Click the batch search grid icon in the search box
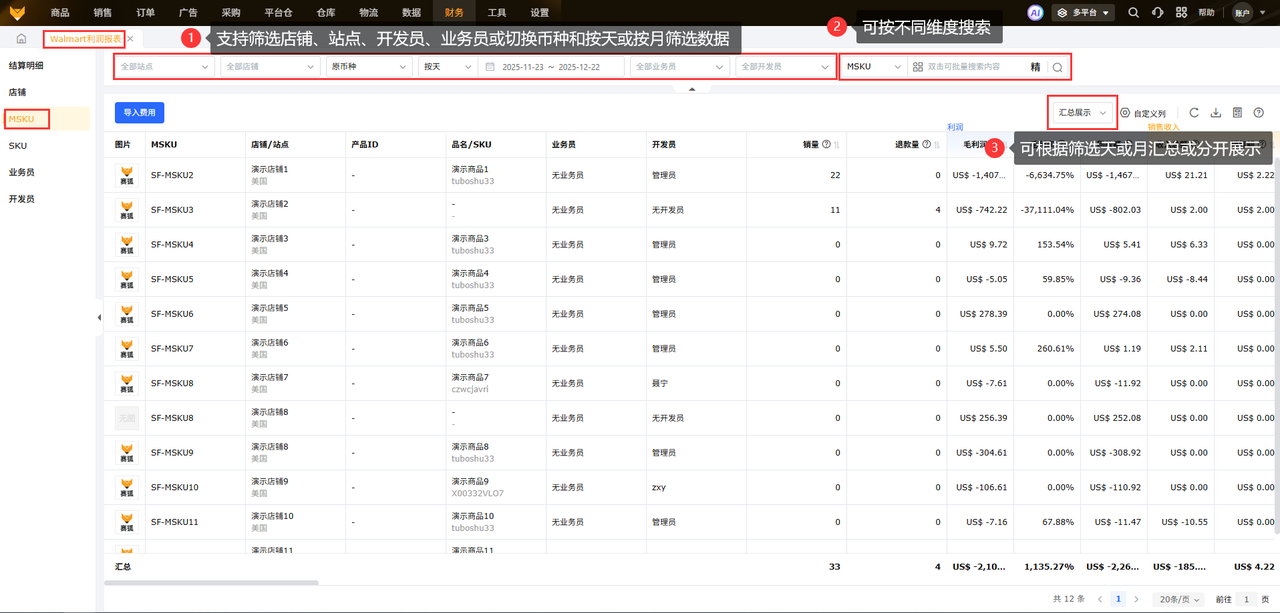 pos(918,67)
